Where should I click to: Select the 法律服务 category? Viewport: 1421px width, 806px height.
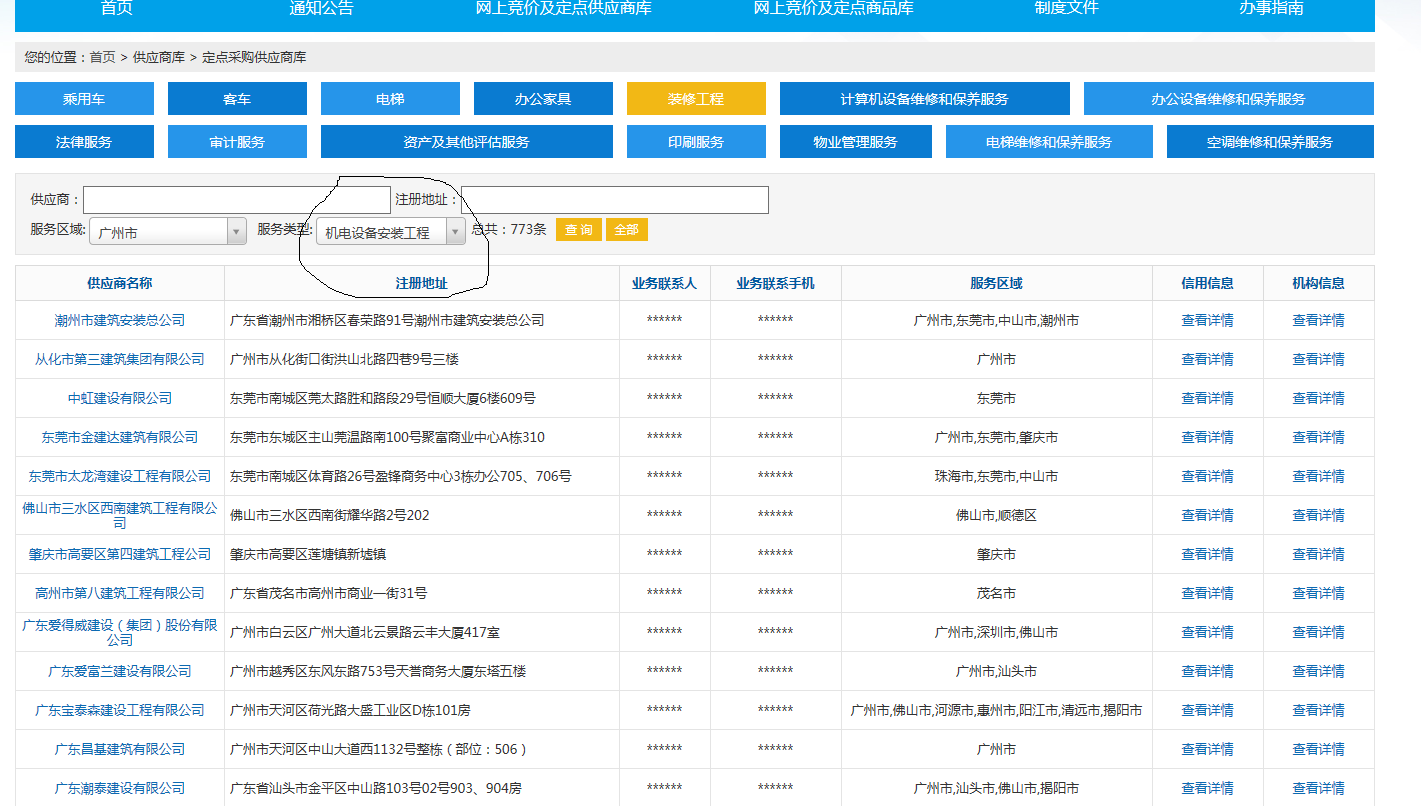[83, 141]
